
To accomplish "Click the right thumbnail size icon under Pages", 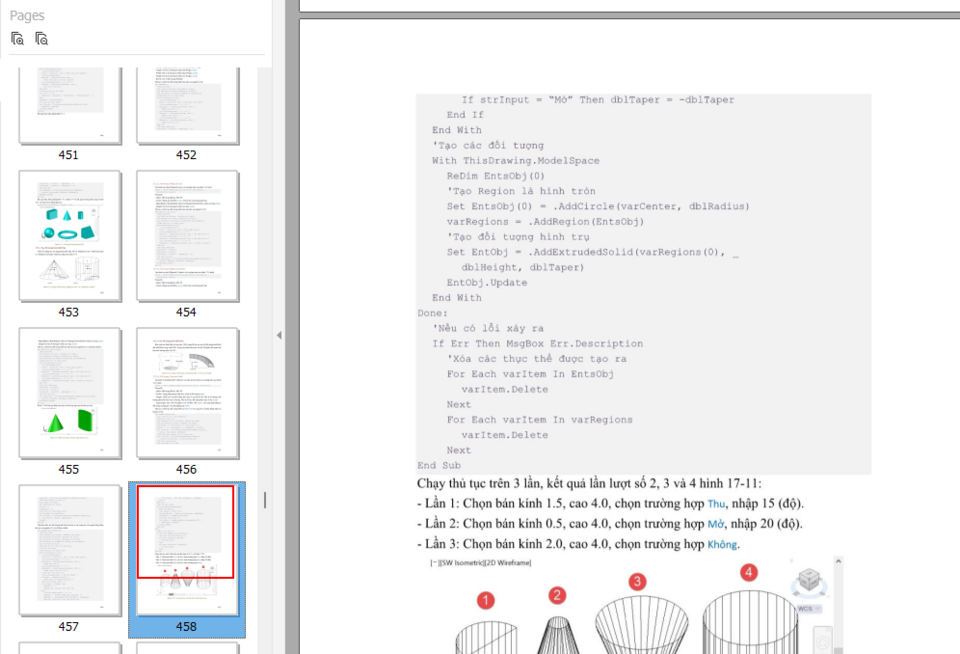I will (41, 39).
